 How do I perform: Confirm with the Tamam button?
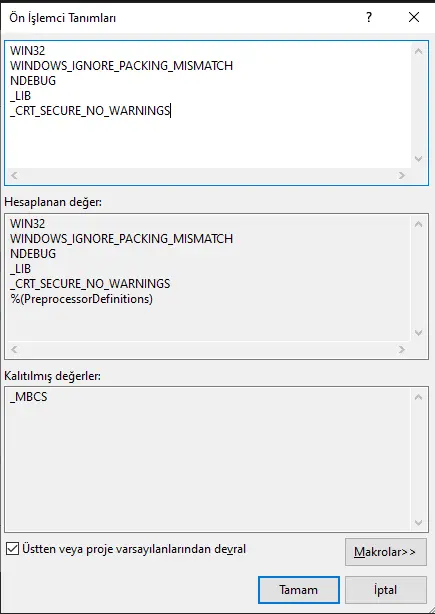(x=299, y=590)
